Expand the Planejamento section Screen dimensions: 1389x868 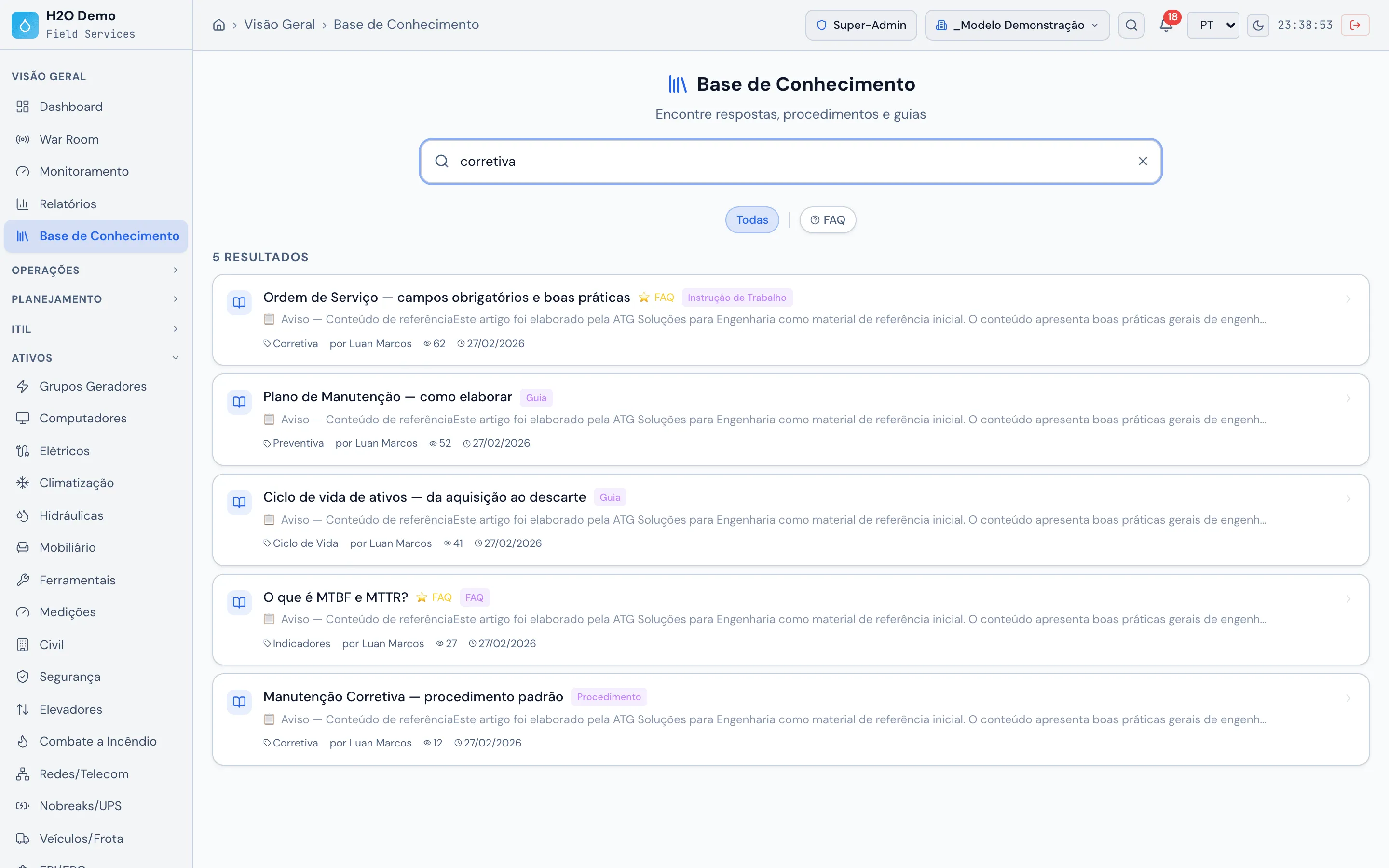point(96,299)
